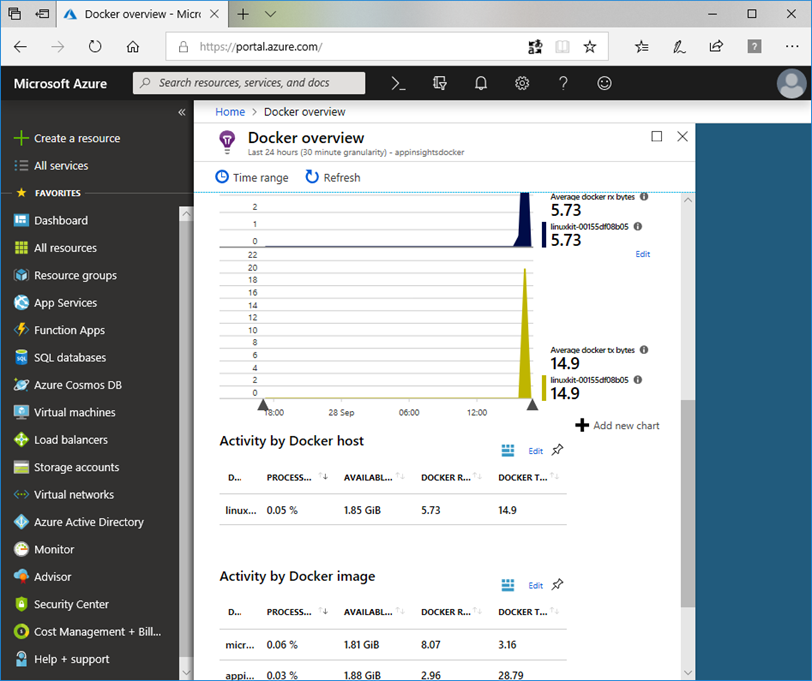Open App Services
The width and height of the screenshot is (812, 681).
55,303
